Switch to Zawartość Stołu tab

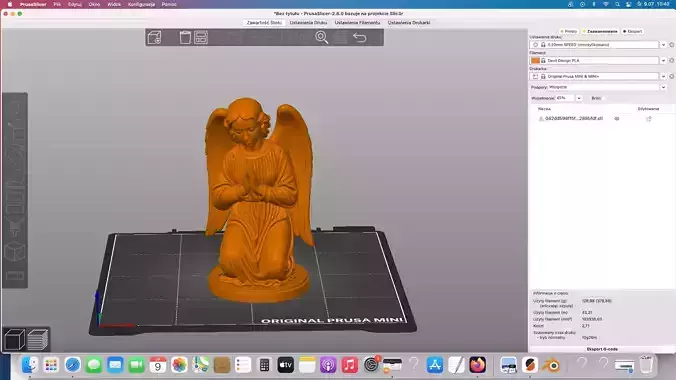264,22
